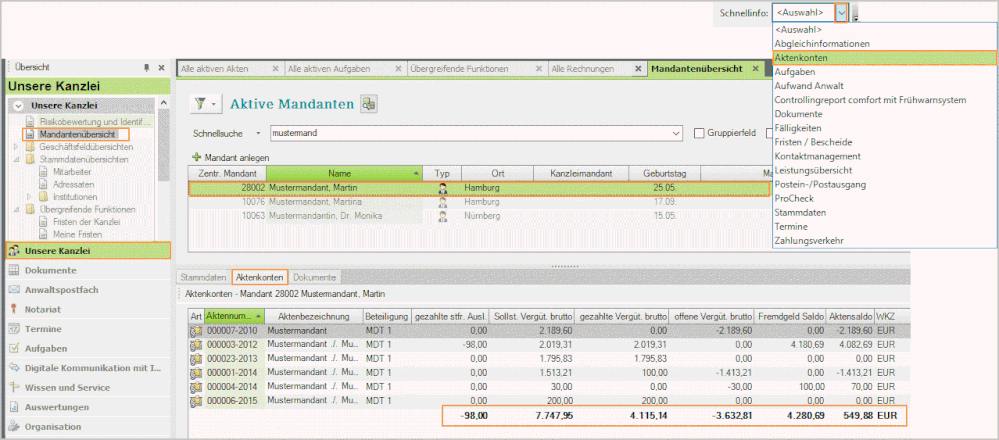The height and width of the screenshot is (440, 999).
Task: Open Übergreifende Funktionen tab
Action: pos(459,69)
